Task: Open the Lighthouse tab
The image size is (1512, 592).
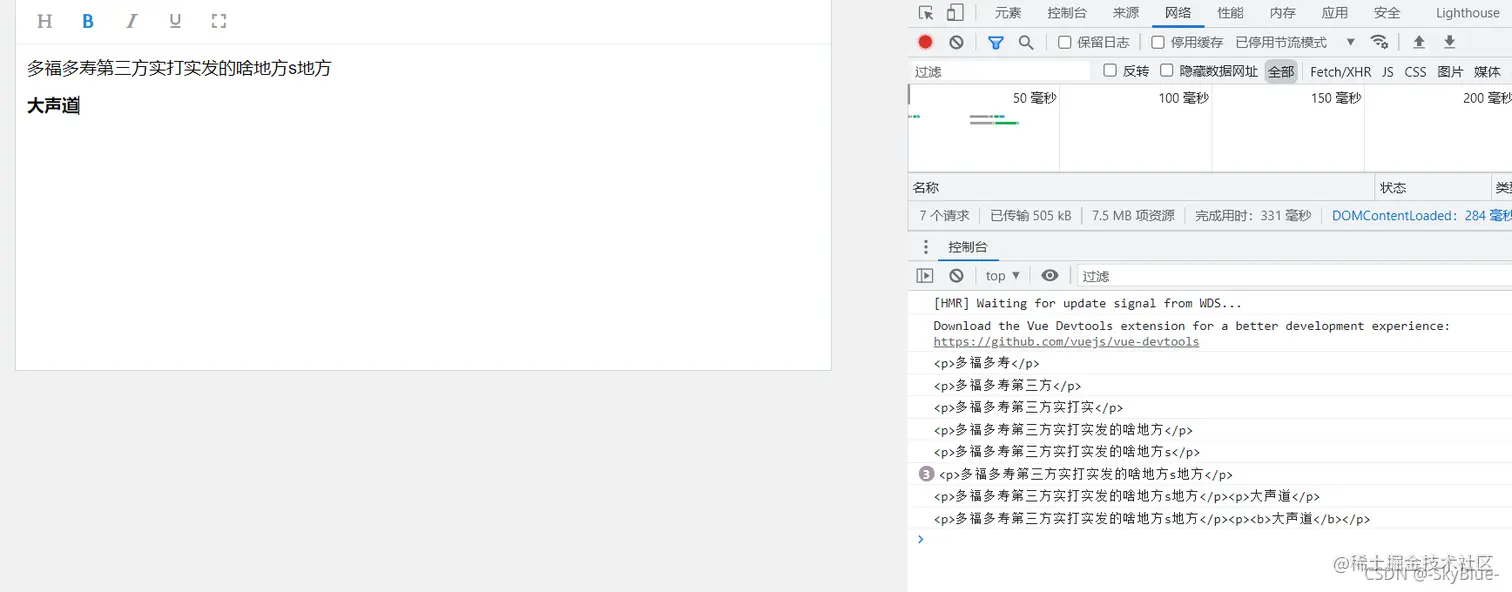Action: 1467,13
